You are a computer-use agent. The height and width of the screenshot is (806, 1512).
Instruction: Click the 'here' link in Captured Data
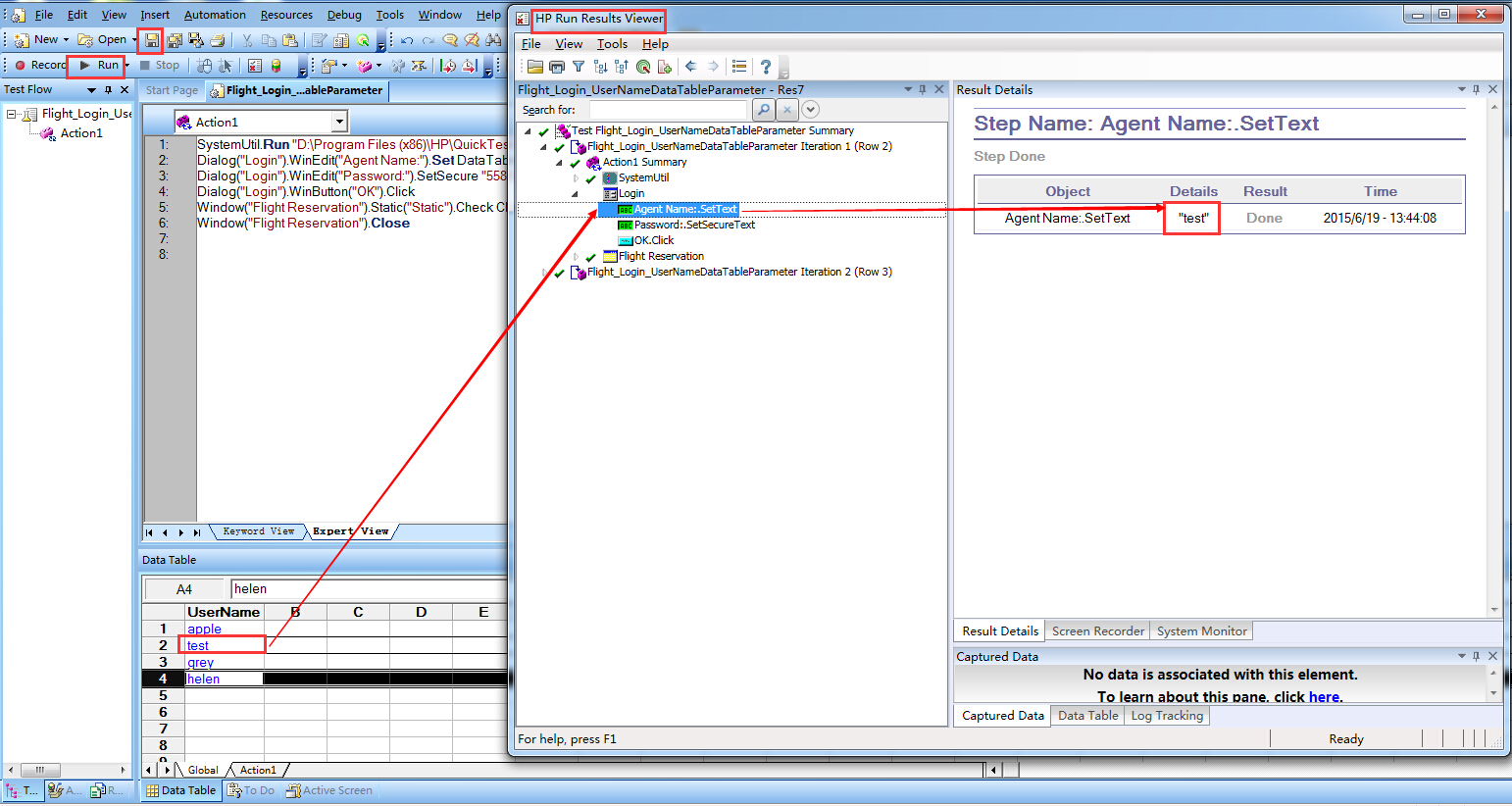1324,697
